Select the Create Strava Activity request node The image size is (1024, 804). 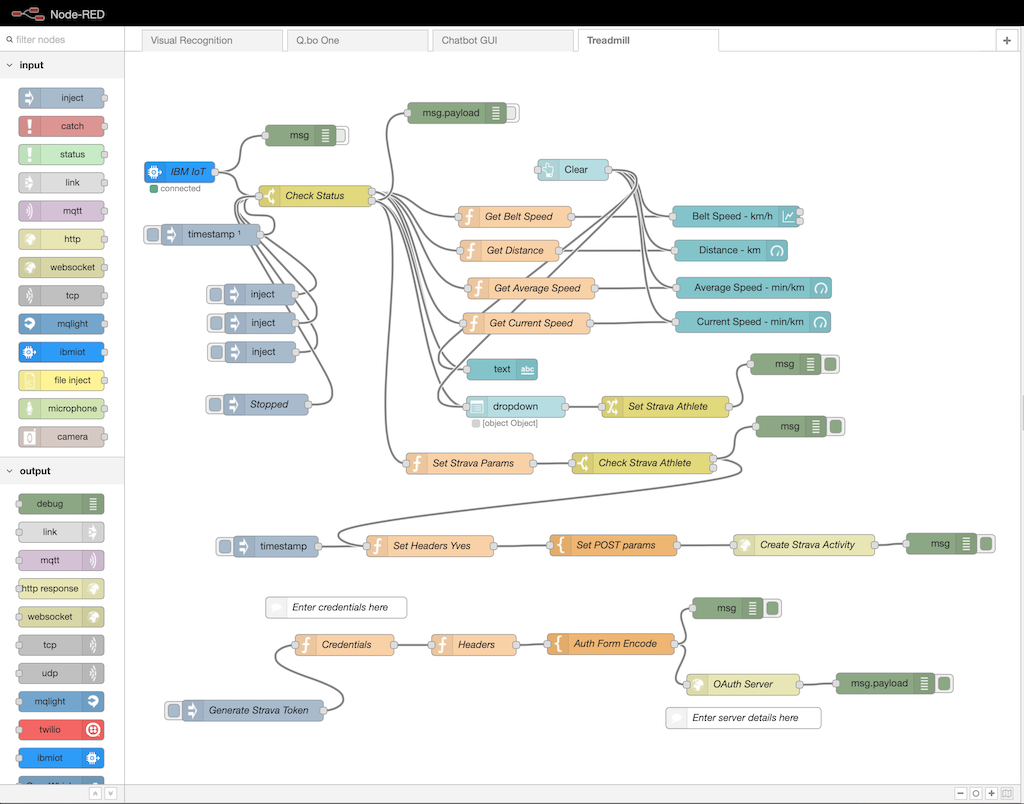[x=804, y=545]
